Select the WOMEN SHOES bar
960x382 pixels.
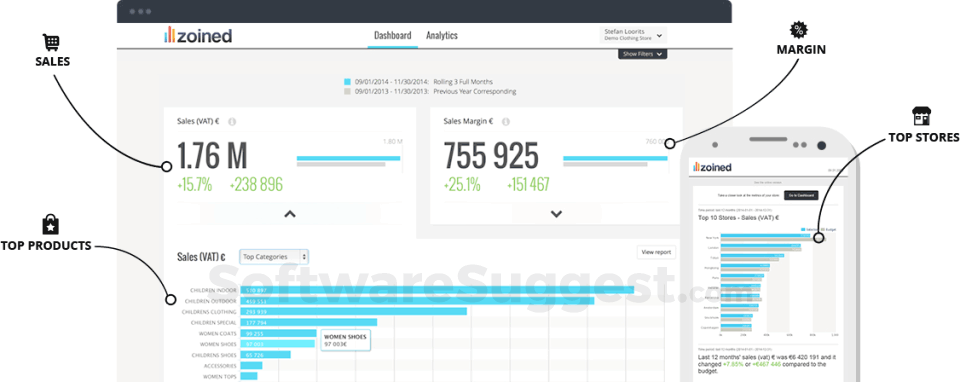point(277,344)
